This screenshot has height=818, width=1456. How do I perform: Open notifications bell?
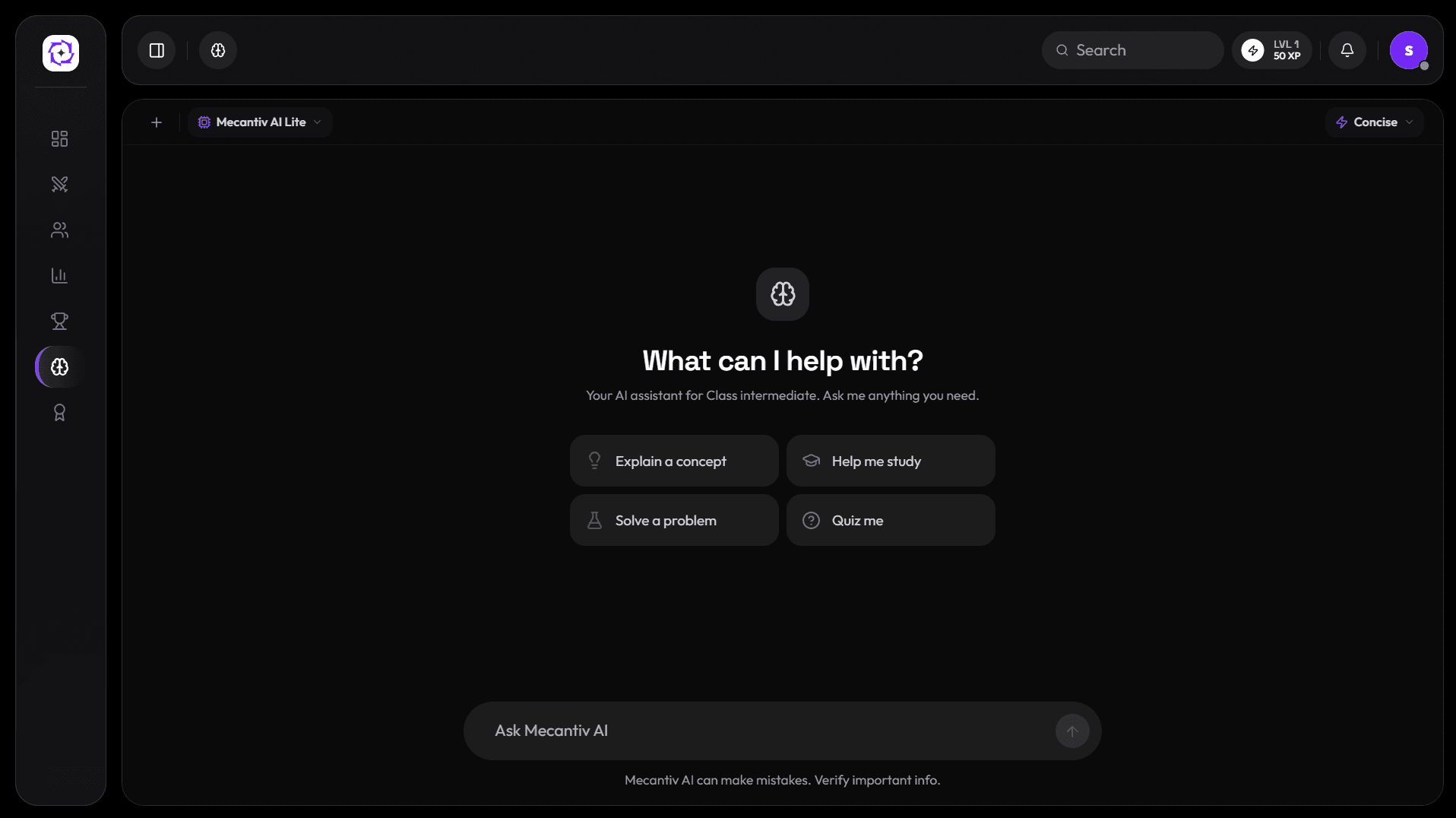[x=1347, y=50]
